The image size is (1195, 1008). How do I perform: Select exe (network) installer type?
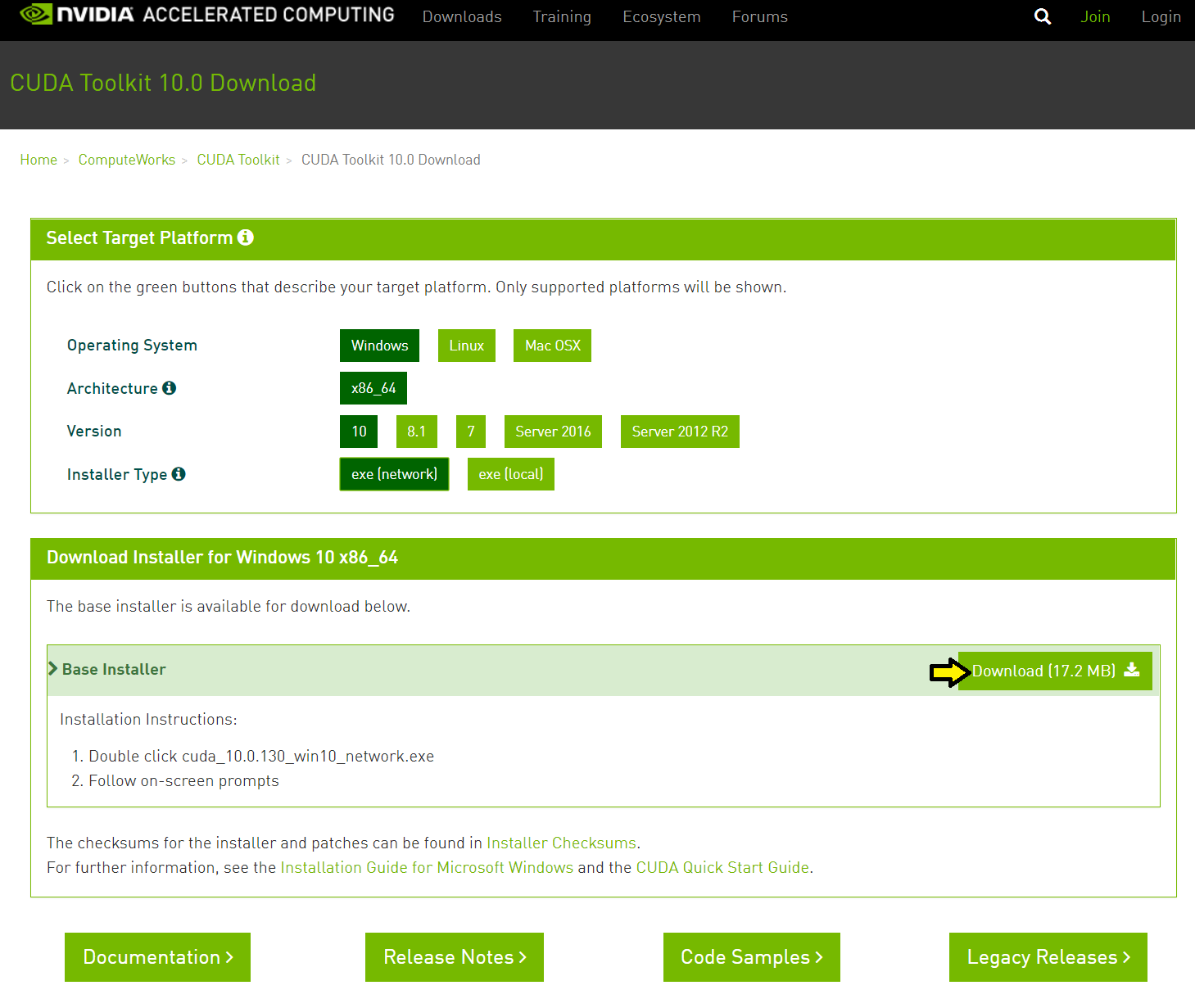[x=395, y=474]
